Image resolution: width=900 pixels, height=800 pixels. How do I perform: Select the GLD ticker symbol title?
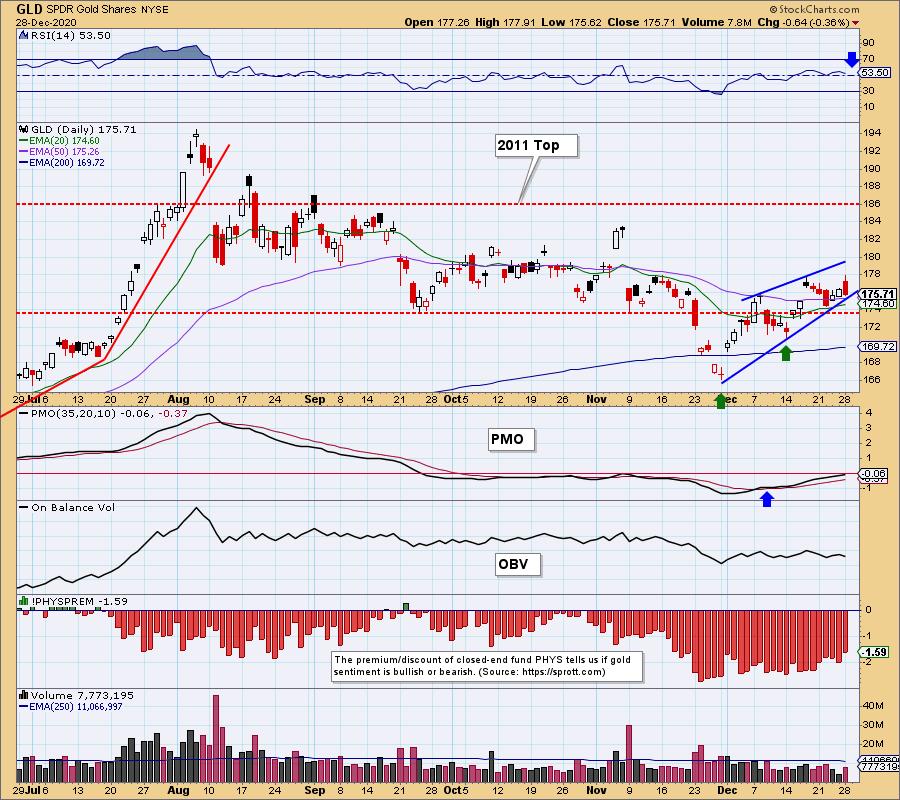[x=28, y=9]
